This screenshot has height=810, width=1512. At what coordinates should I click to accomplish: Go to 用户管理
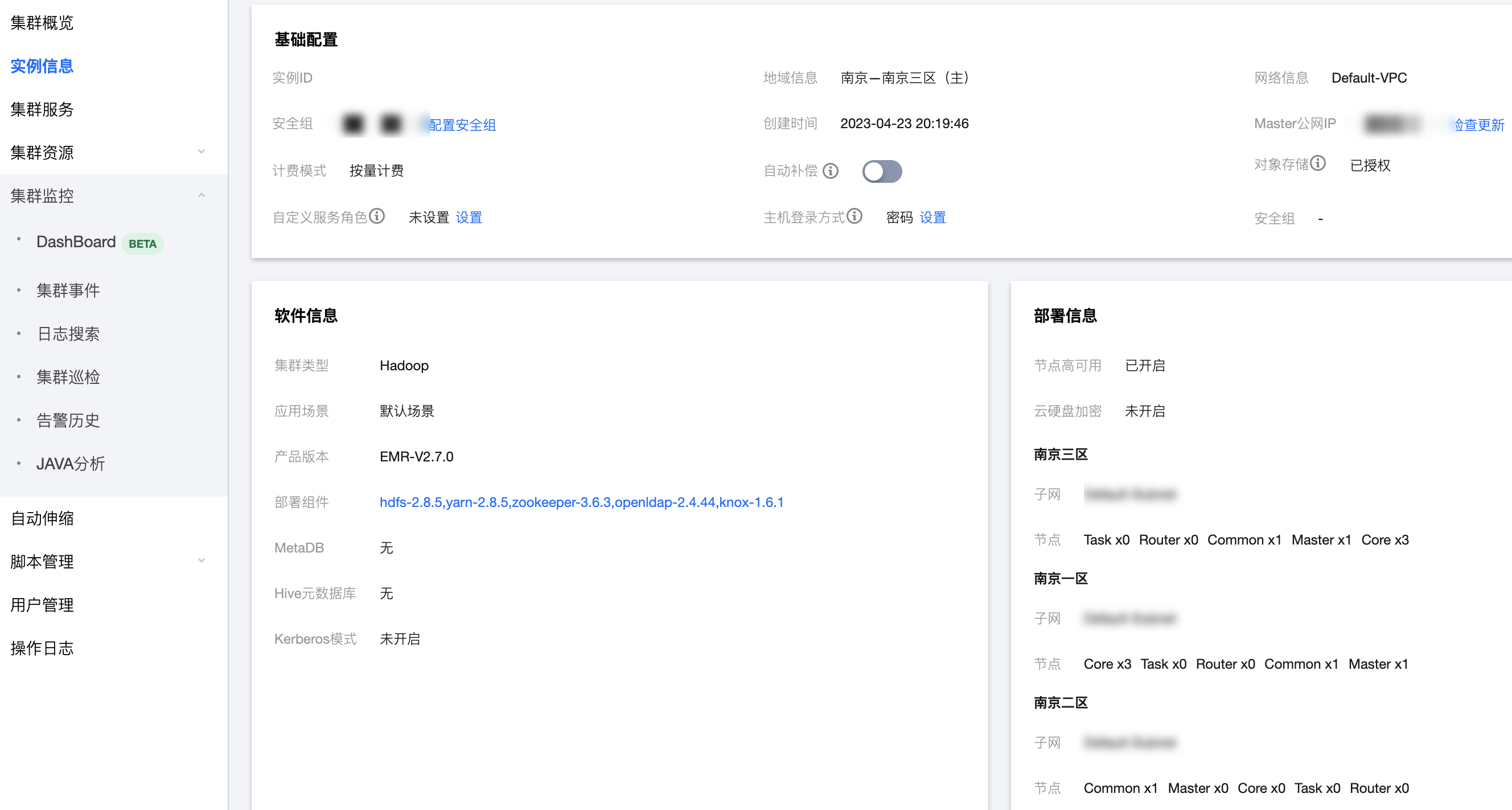[42, 604]
